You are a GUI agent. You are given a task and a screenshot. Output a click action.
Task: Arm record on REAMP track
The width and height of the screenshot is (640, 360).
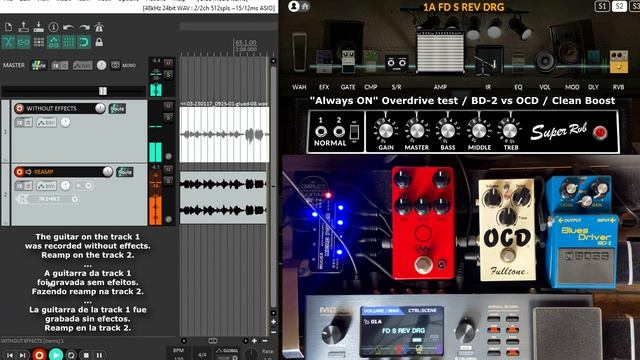pos(19,172)
